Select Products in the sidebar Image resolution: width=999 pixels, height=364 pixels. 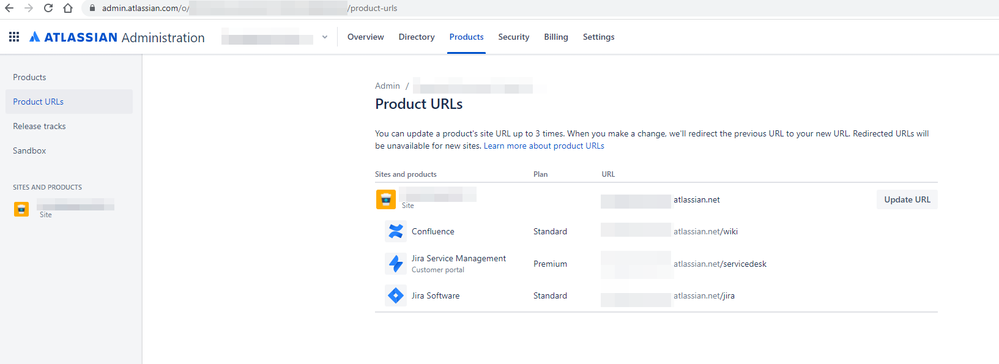(x=69, y=77)
